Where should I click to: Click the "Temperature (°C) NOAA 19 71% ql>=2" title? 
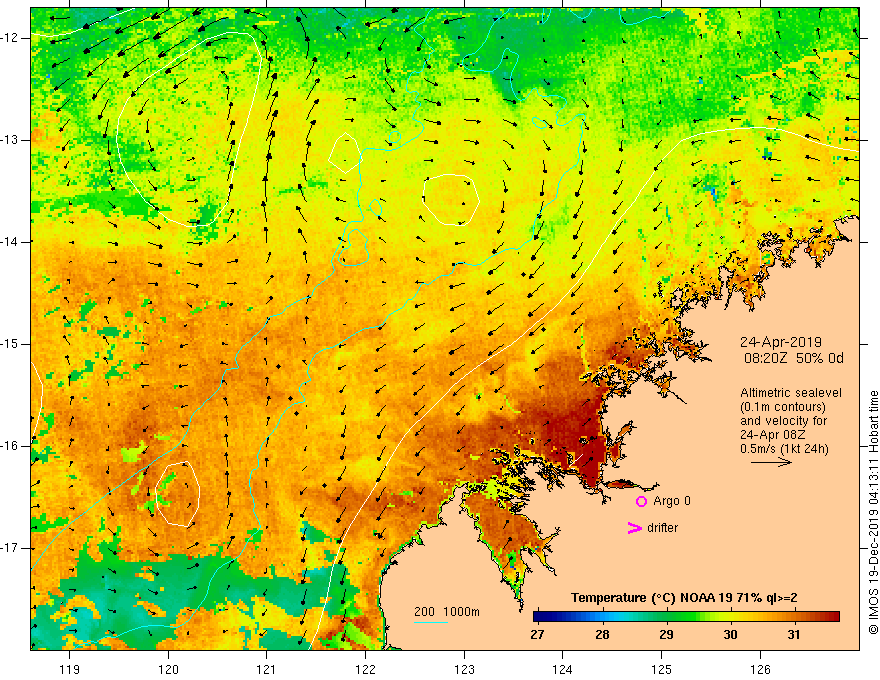pos(684,598)
